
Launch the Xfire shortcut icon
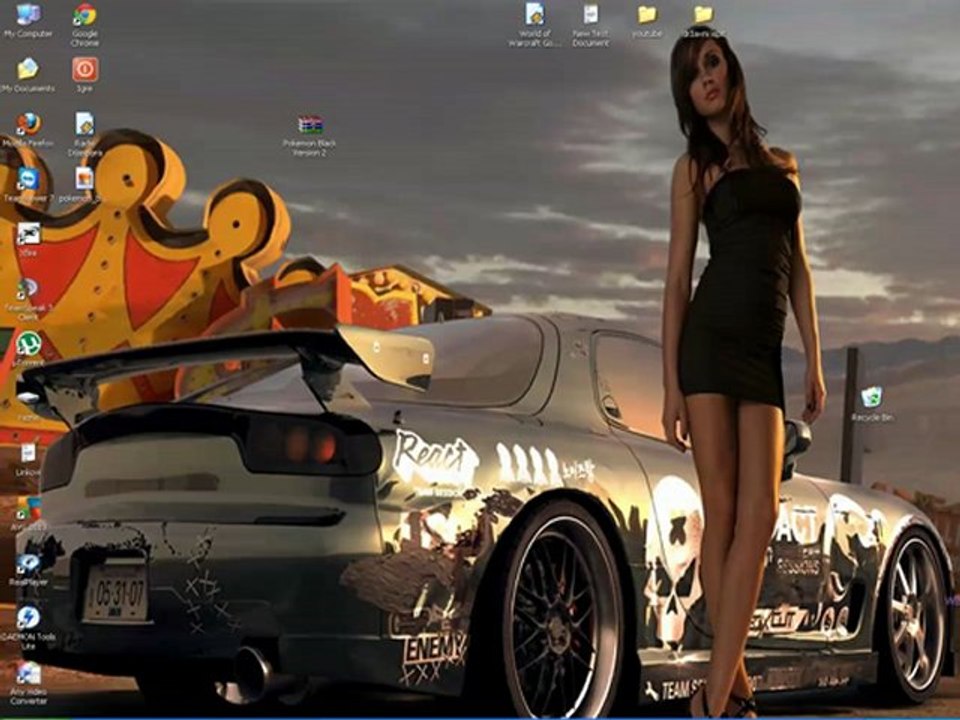click(x=28, y=234)
